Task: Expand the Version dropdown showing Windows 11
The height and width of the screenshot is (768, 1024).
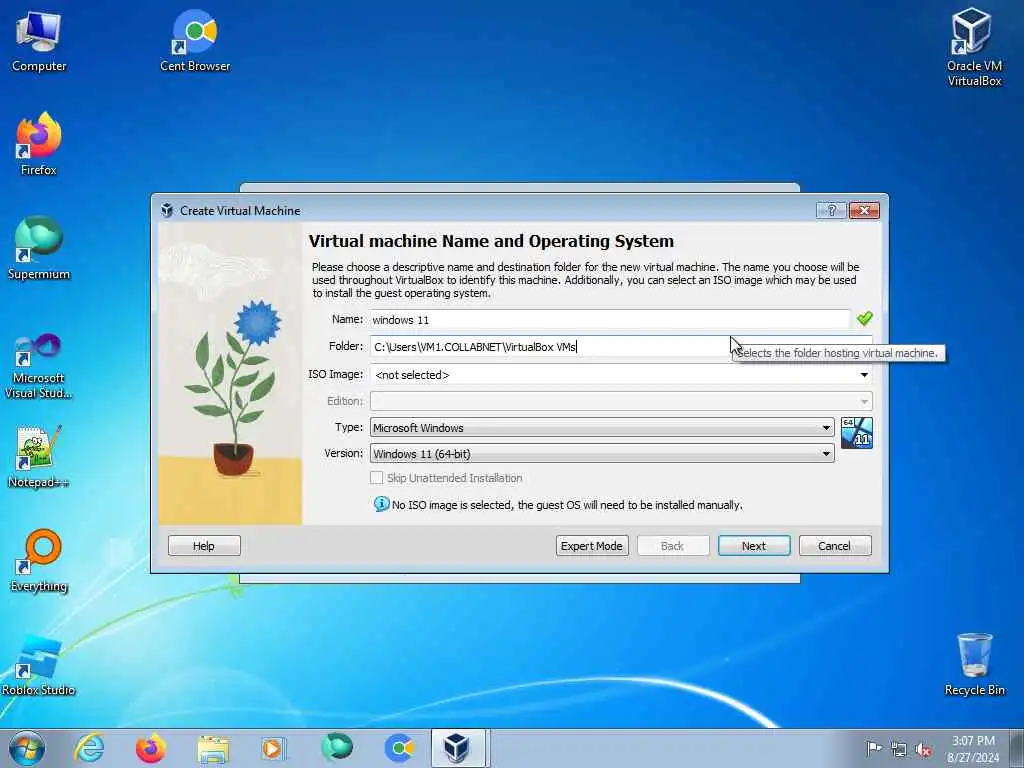Action: (x=602, y=454)
